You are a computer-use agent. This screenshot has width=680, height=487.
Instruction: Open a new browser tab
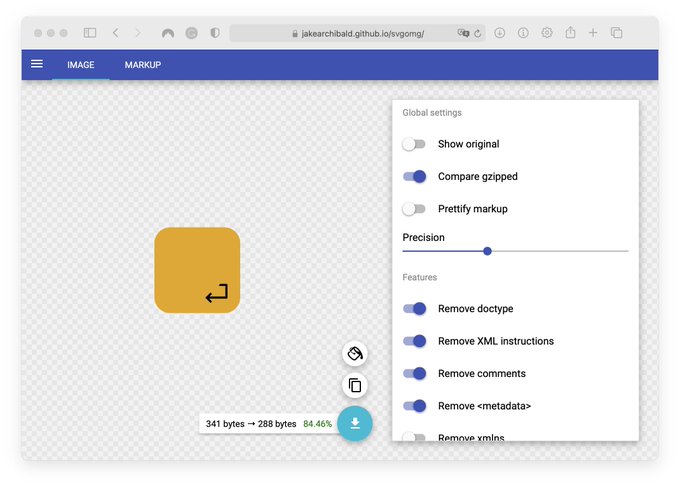[593, 33]
